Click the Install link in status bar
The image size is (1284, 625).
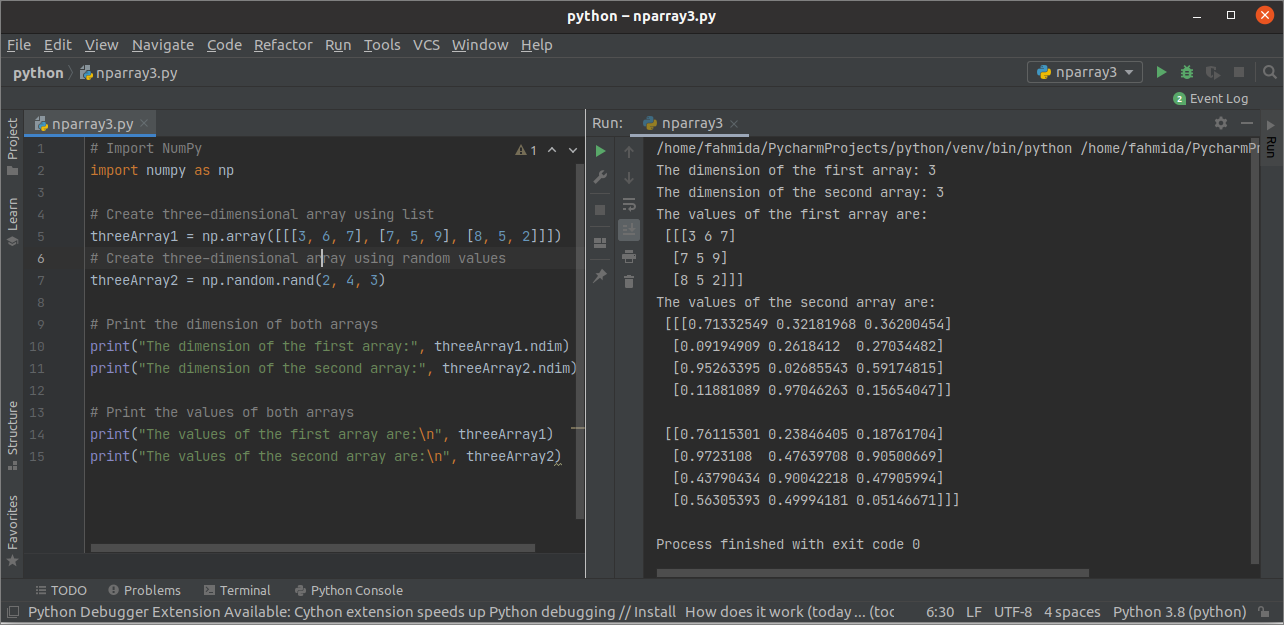pyautogui.click(x=655, y=612)
